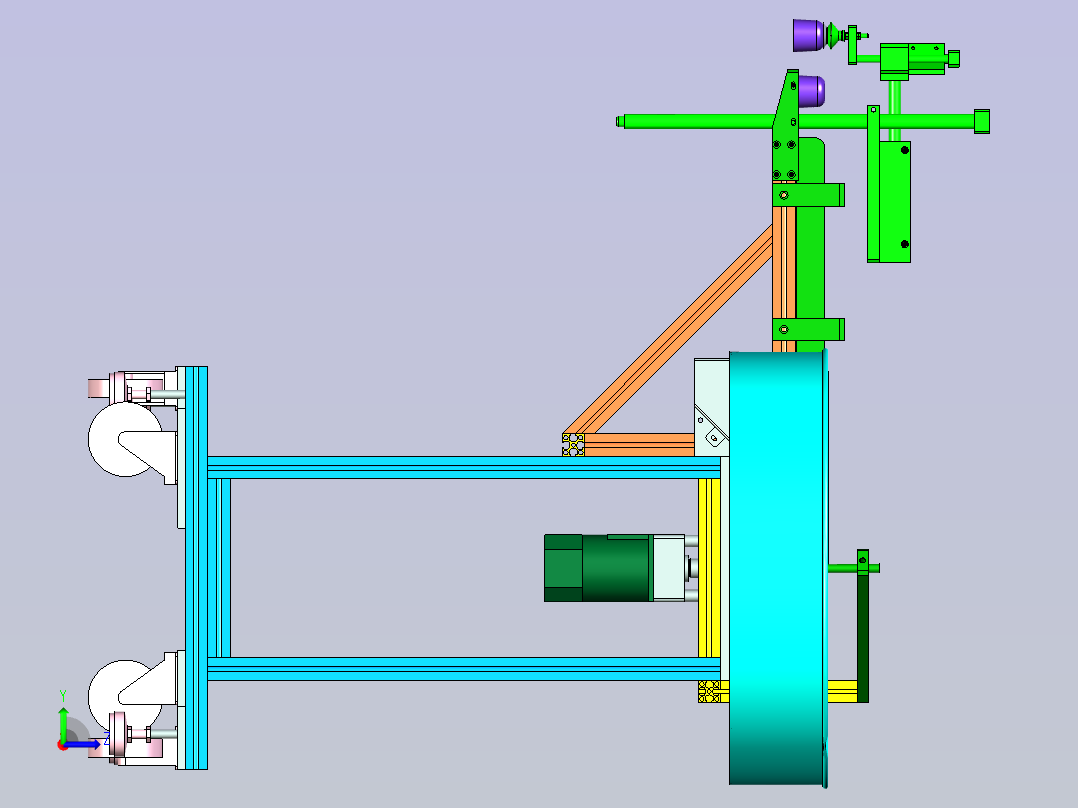Select the white motor mounting flange
This screenshot has height=808, width=1078.
coord(668,568)
